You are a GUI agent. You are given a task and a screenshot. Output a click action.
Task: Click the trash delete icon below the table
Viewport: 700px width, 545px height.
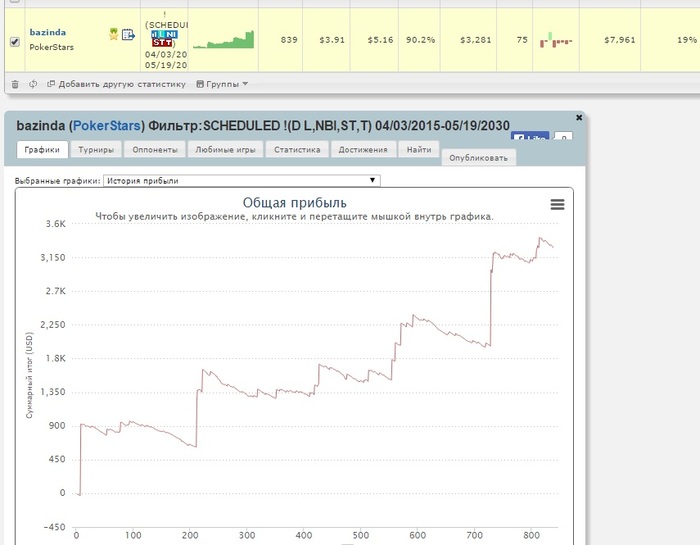coord(15,84)
